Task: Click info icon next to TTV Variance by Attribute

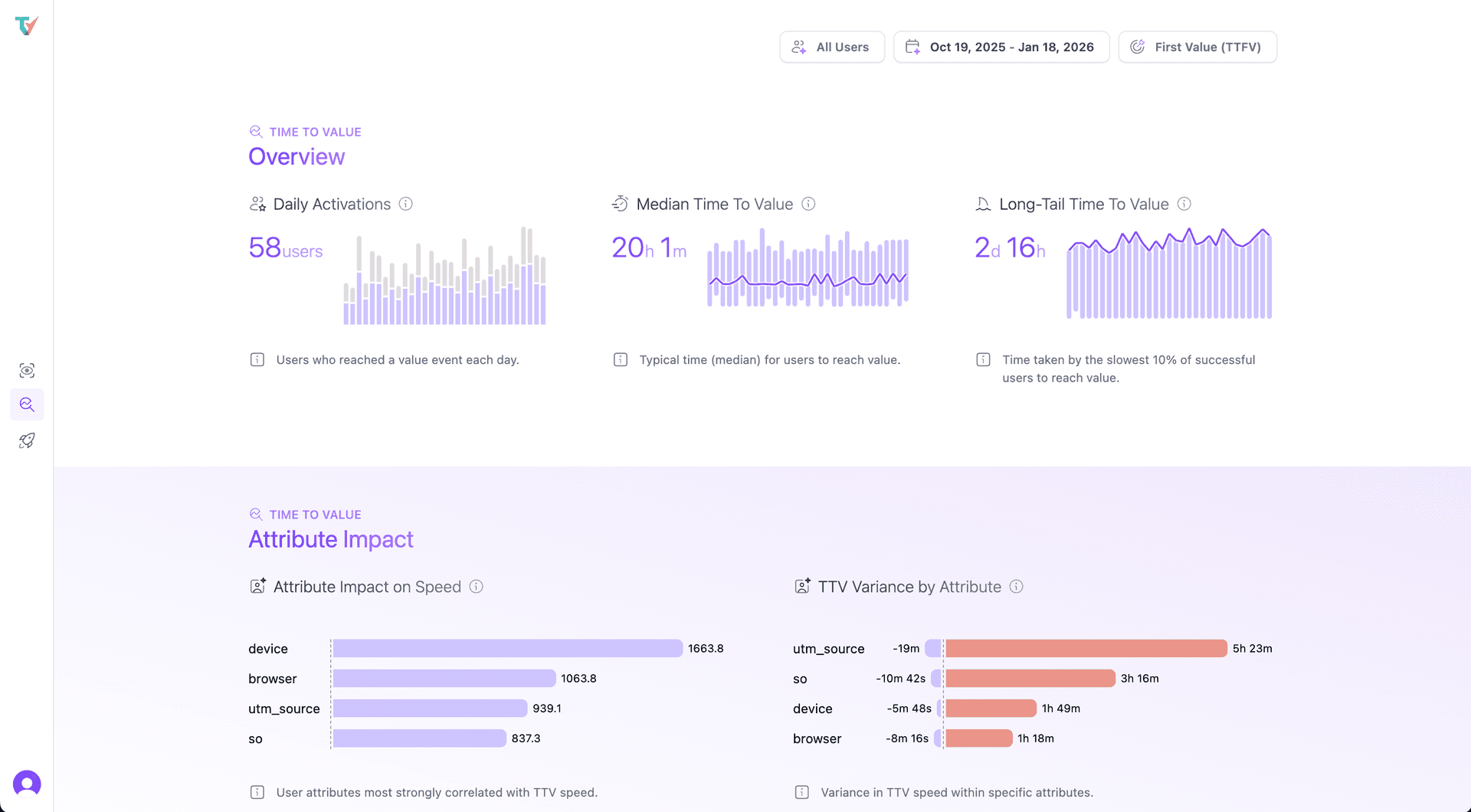Action: tap(1016, 587)
